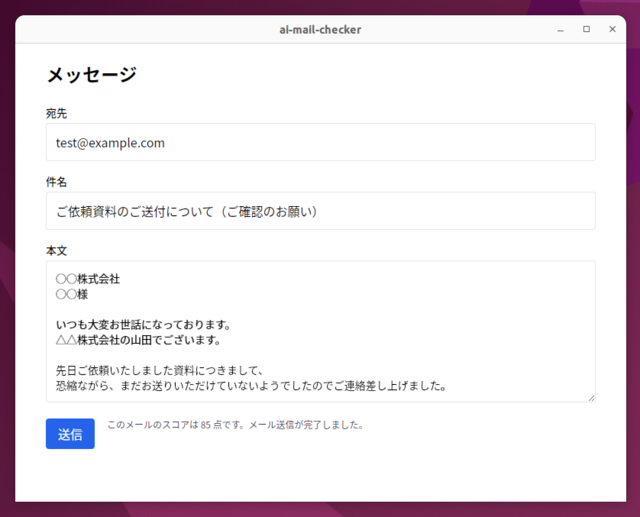
Task: Click the 本文 label
Action: tap(56, 250)
